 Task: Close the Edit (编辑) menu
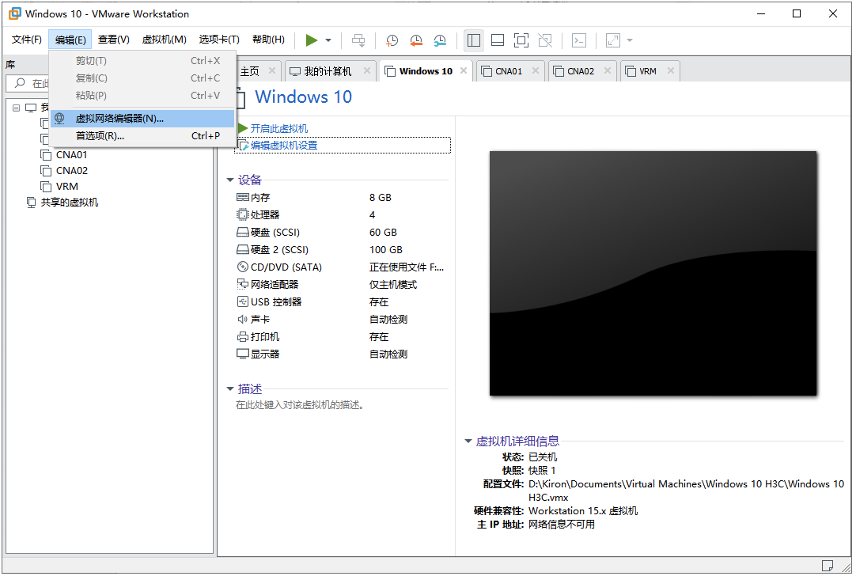tap(70, 39)
